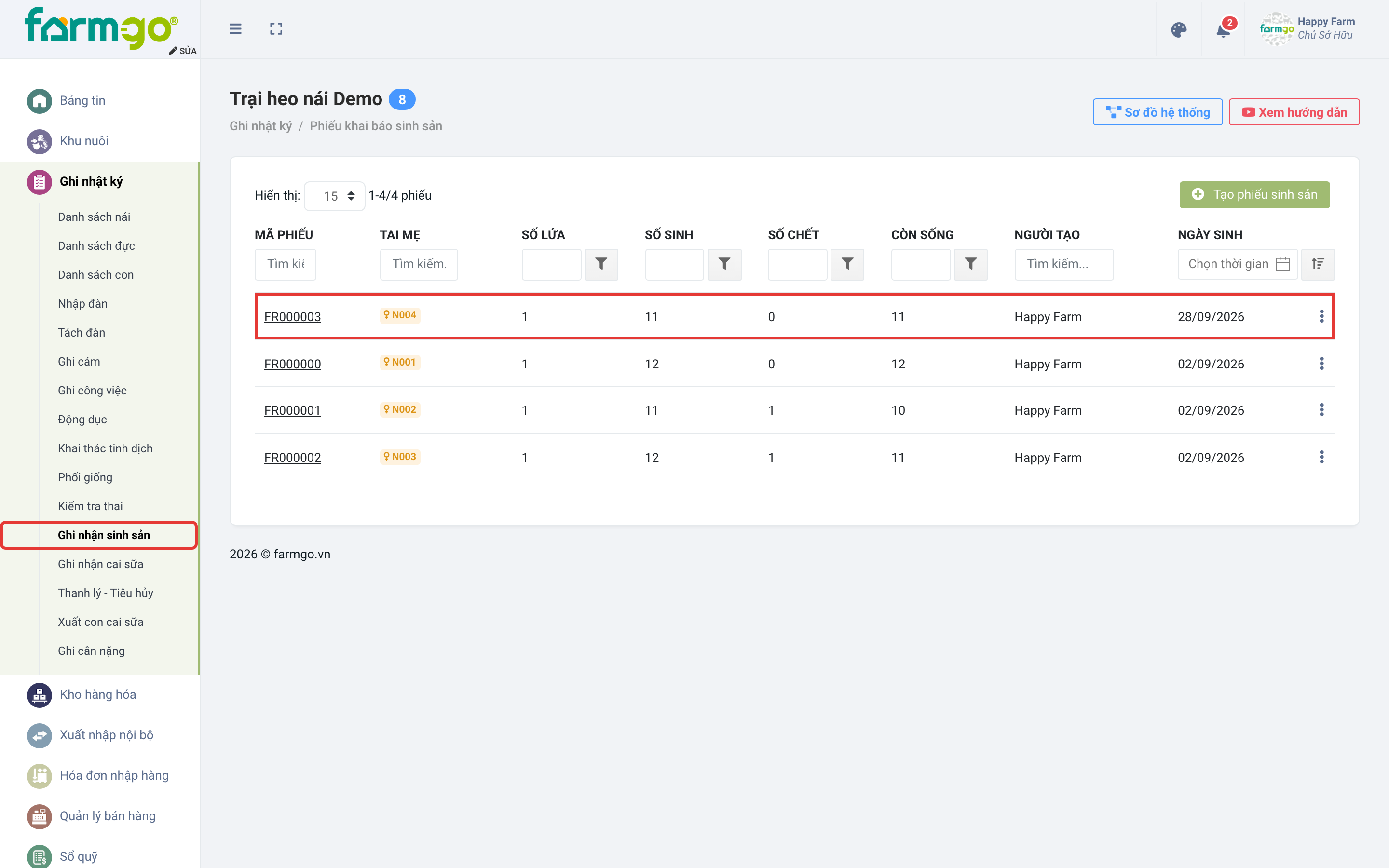The image size is (1389, 868).
Task: Focus the TAI MẸ search field
Action: (x=419, y=264)
